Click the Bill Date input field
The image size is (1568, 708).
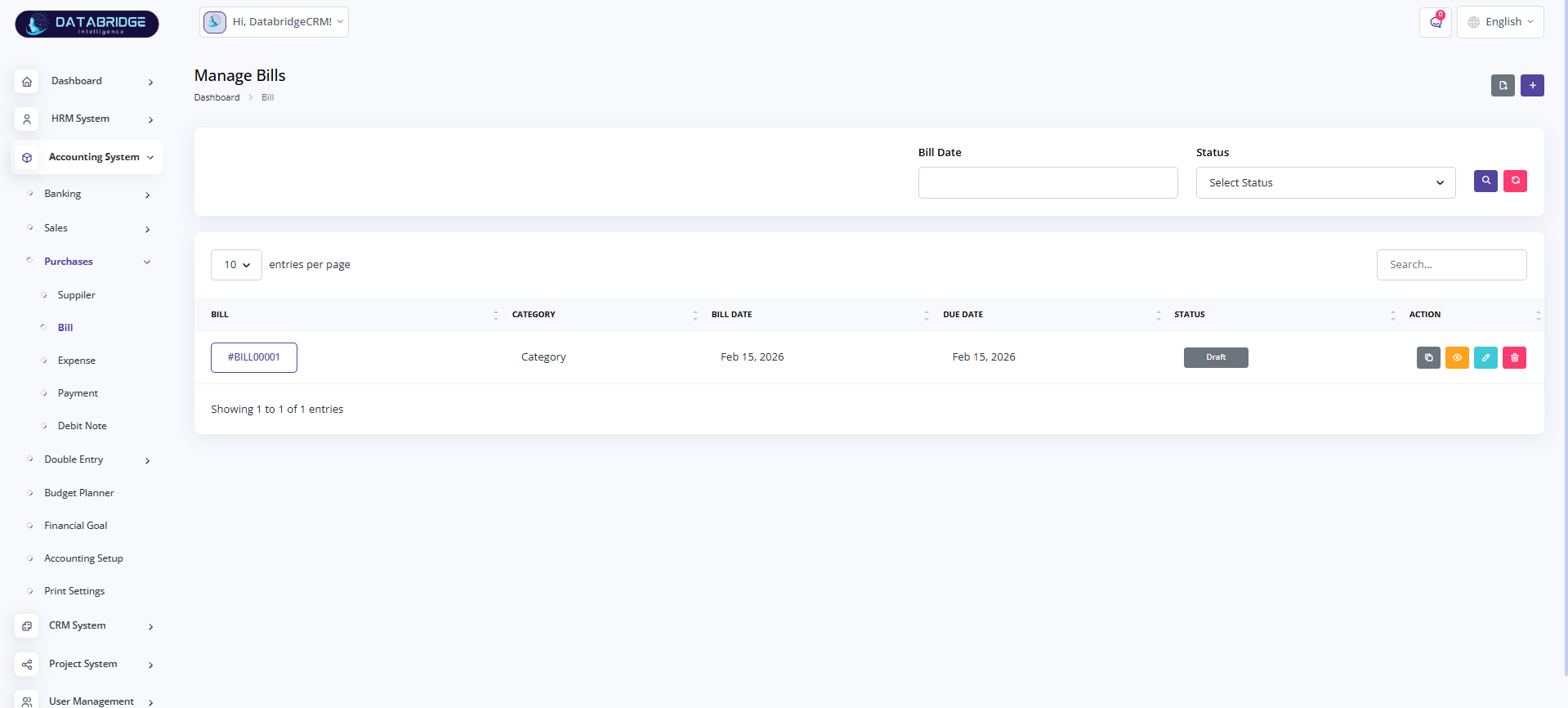[x=1048, y=182]
